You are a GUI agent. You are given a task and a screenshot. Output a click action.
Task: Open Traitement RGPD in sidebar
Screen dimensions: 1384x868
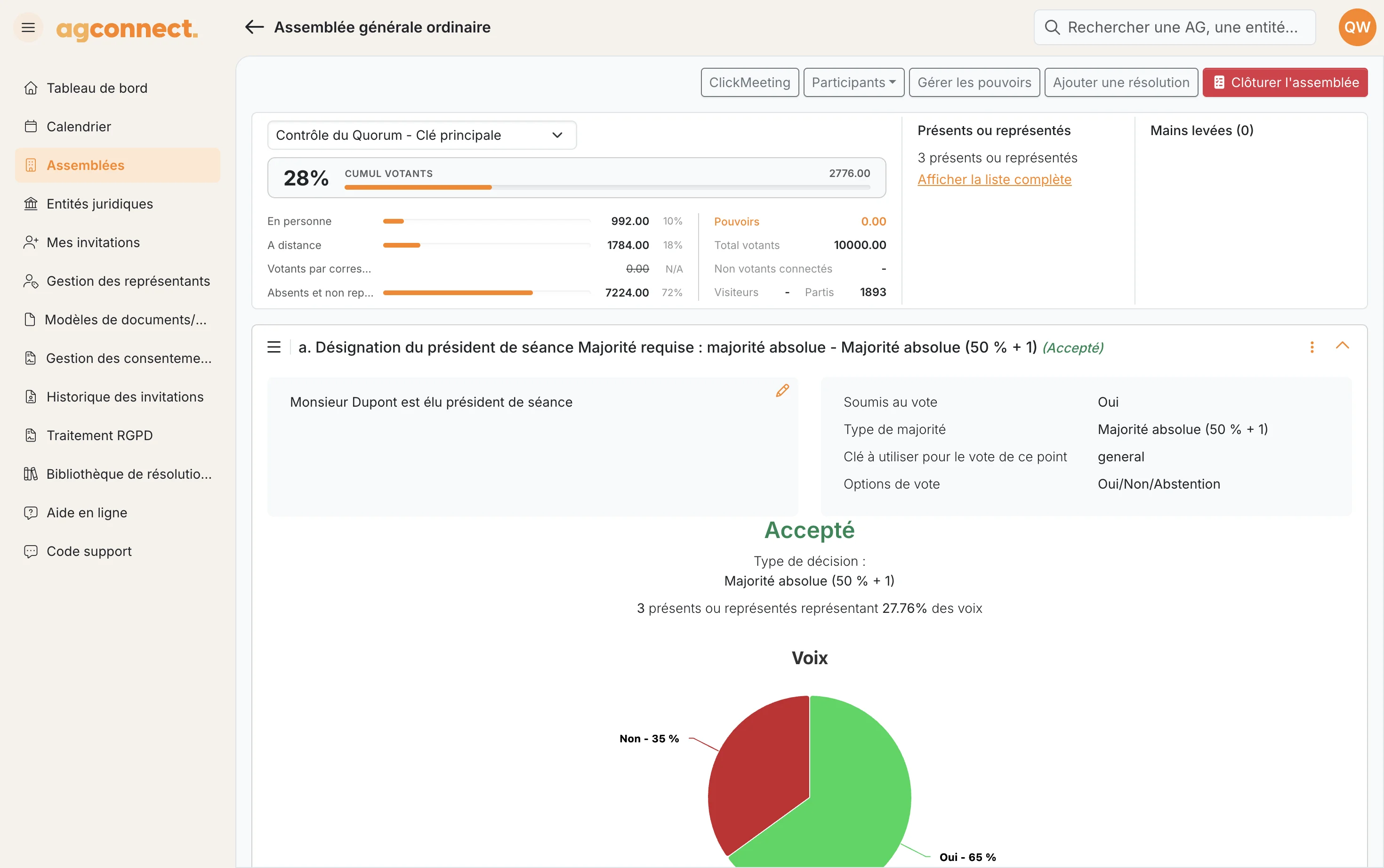(118, 435)
